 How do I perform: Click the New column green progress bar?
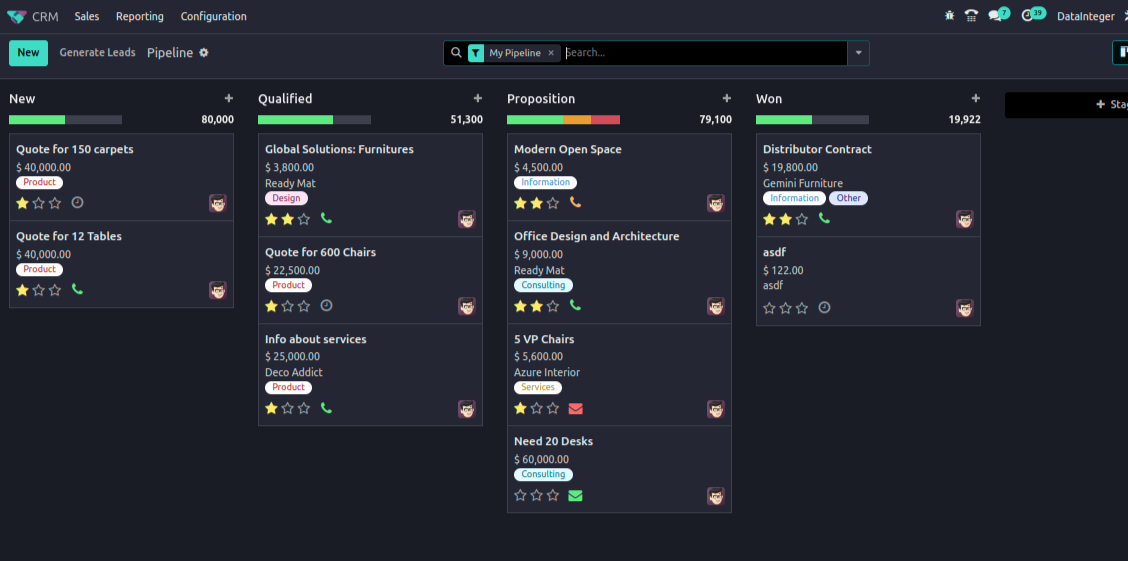(37, 119)
